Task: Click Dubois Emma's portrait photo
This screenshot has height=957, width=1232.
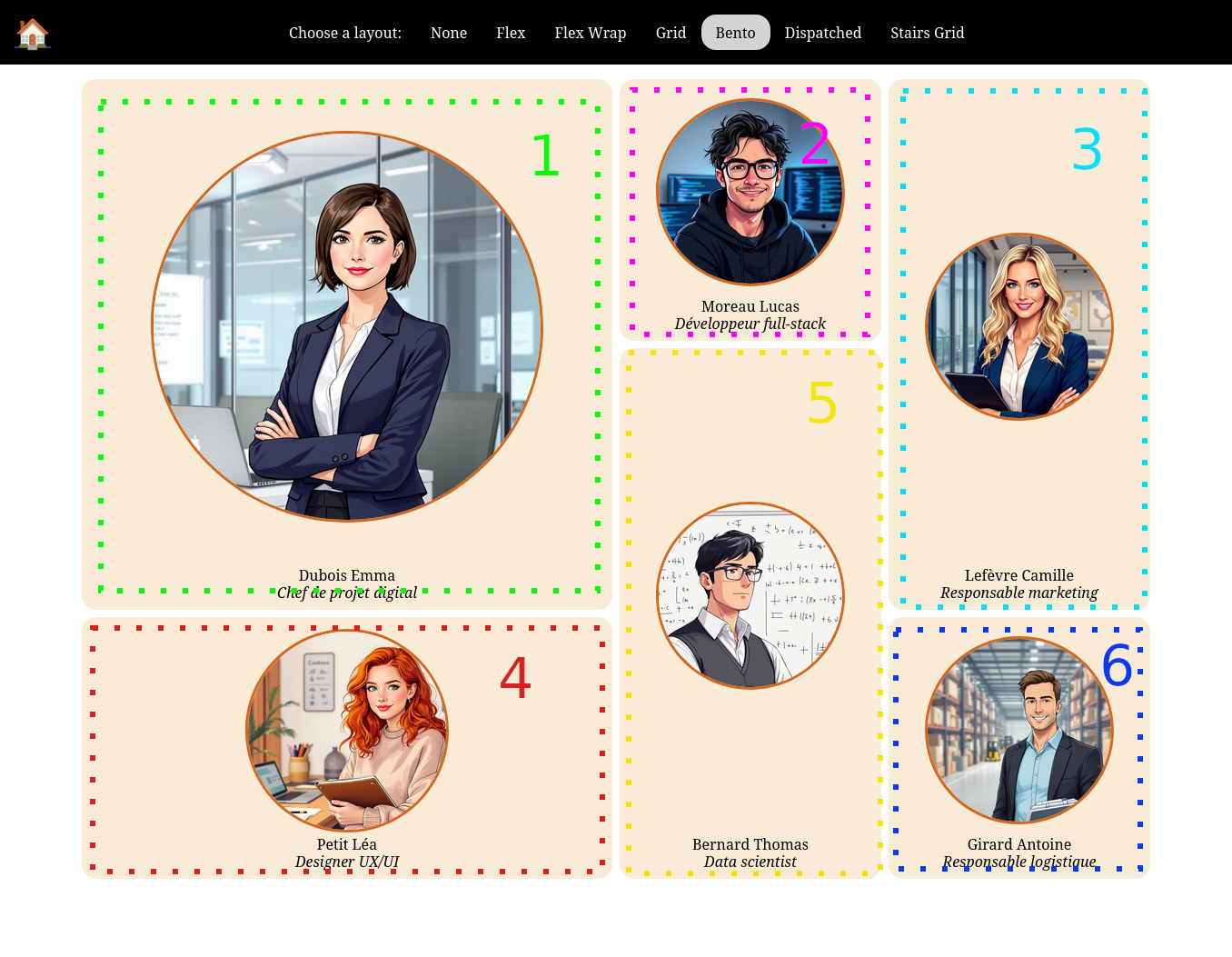Action: point(347,327)
